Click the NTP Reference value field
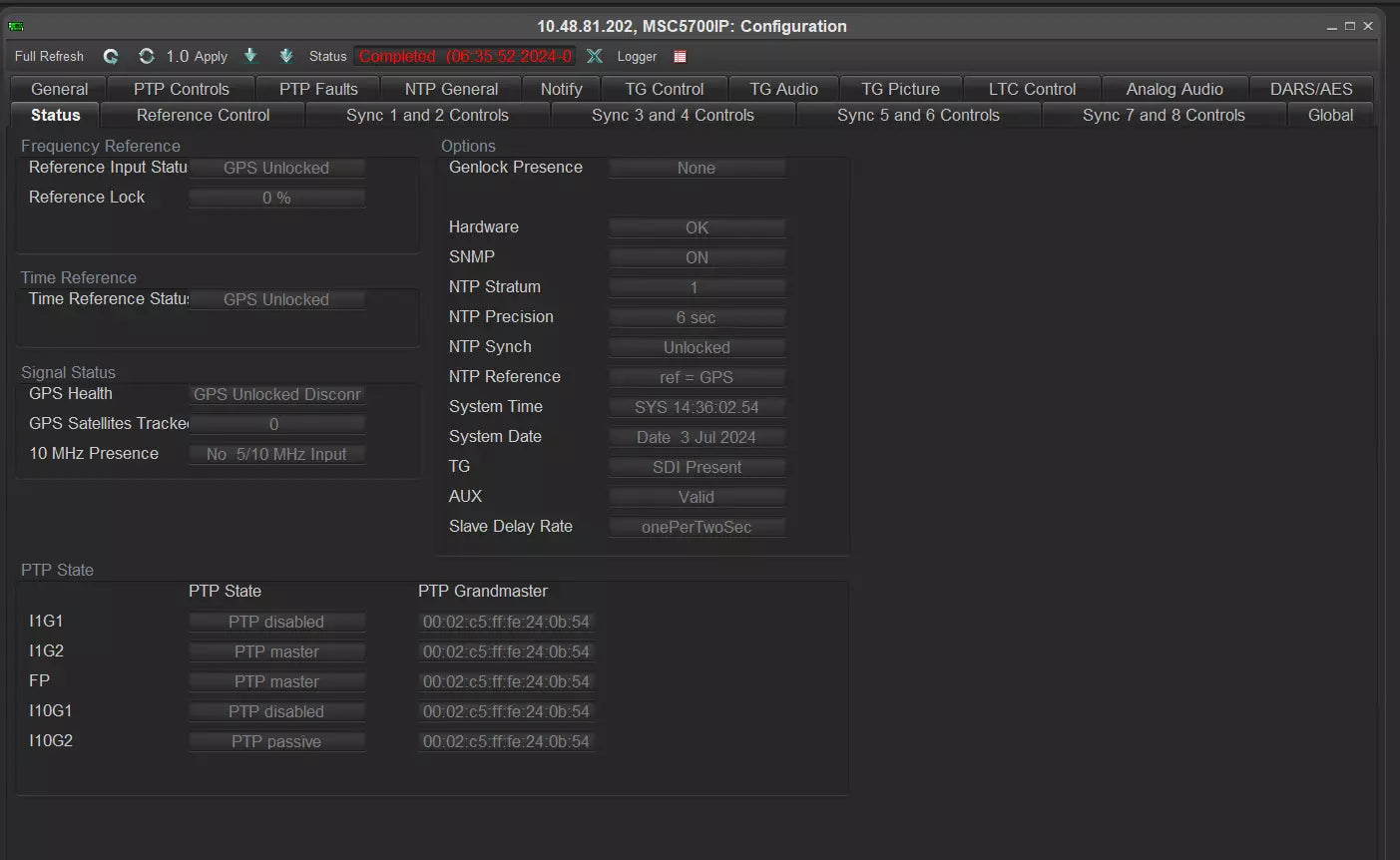 click(697, 377)
